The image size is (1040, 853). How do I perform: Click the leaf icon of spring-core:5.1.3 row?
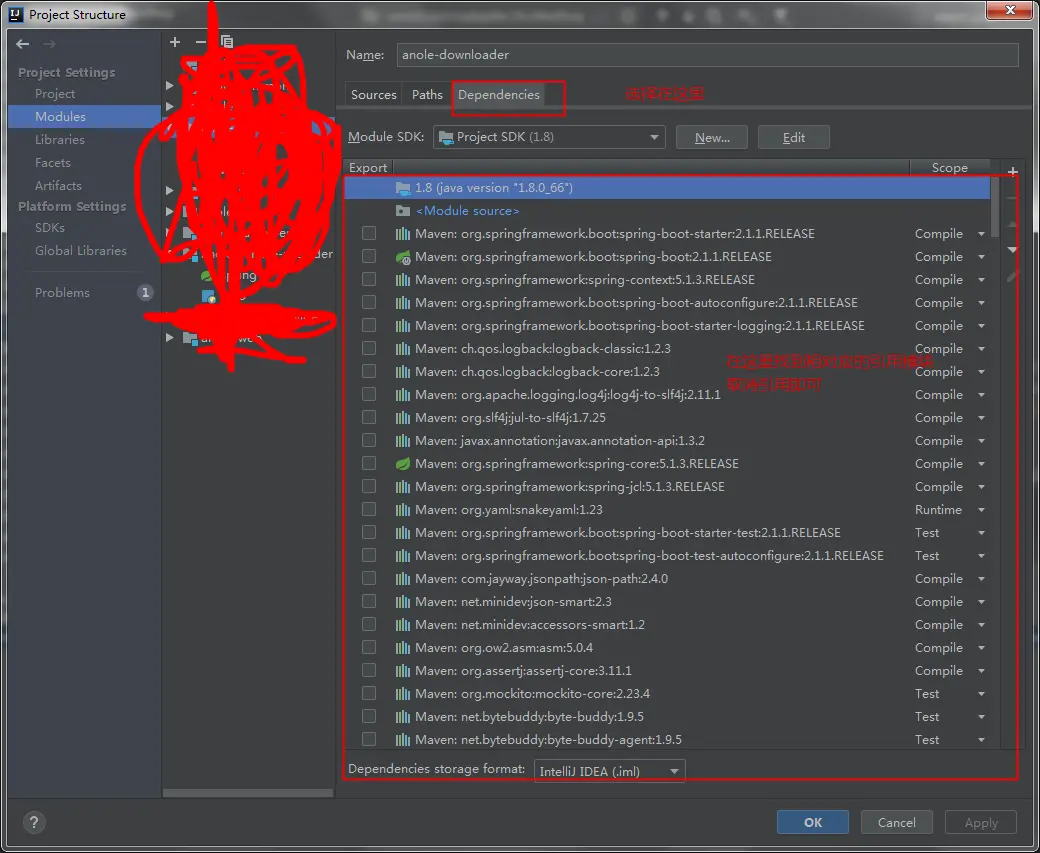(403, 464)
